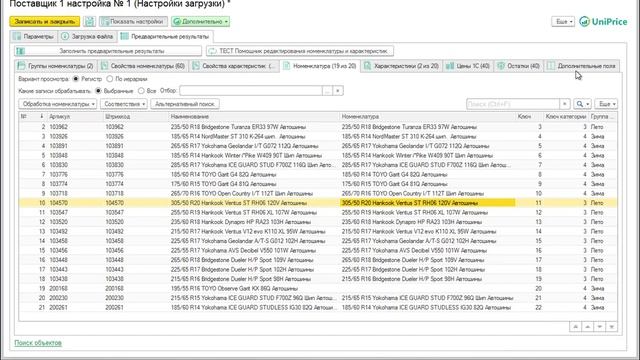The width and height of the screenshot is (640, 360).
Task: Open the Соответствия dropdown
Action: click(x=124, y=104)
